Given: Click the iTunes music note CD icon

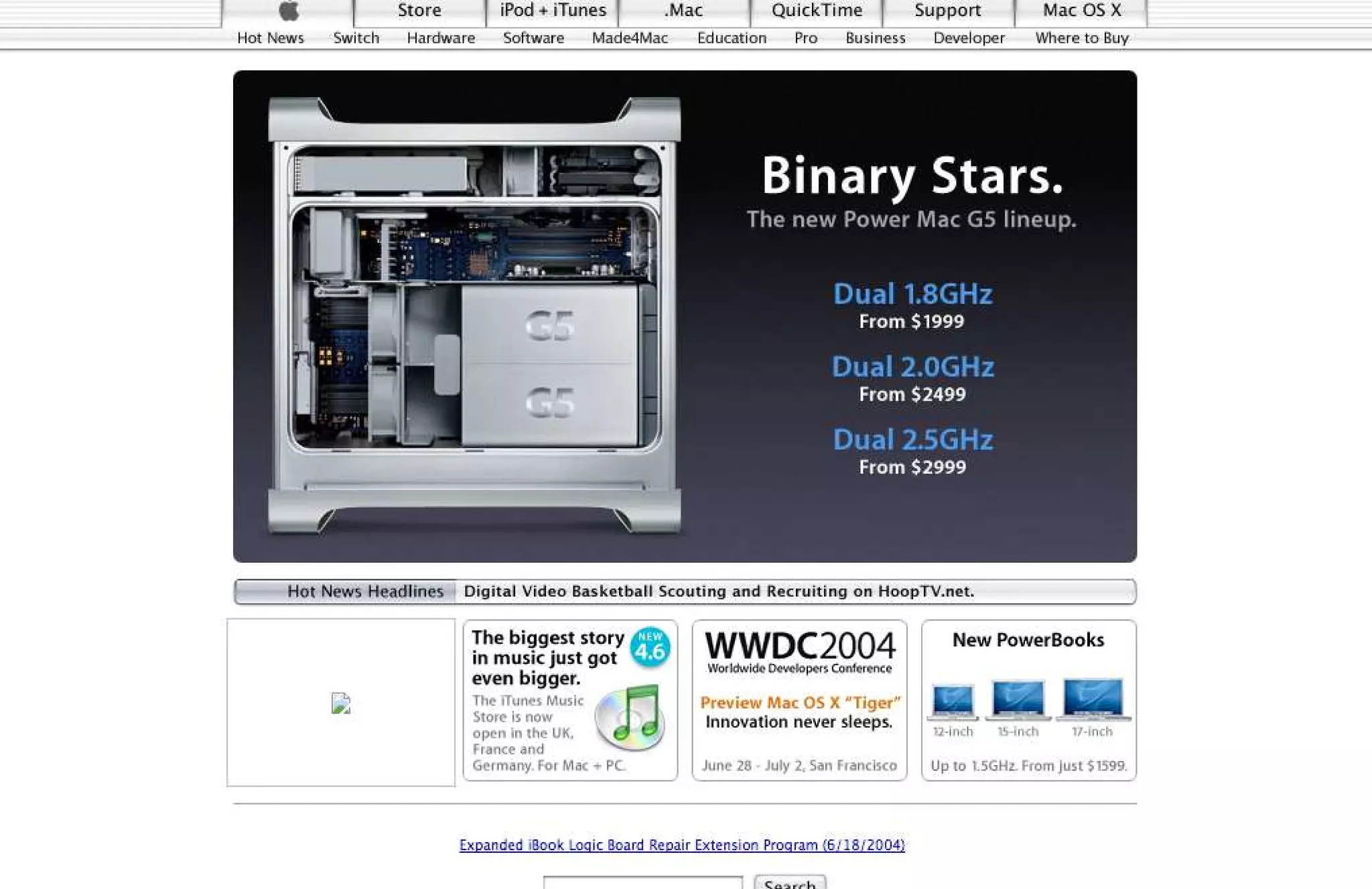Looking at the screenshot, I should pos(630,717).
